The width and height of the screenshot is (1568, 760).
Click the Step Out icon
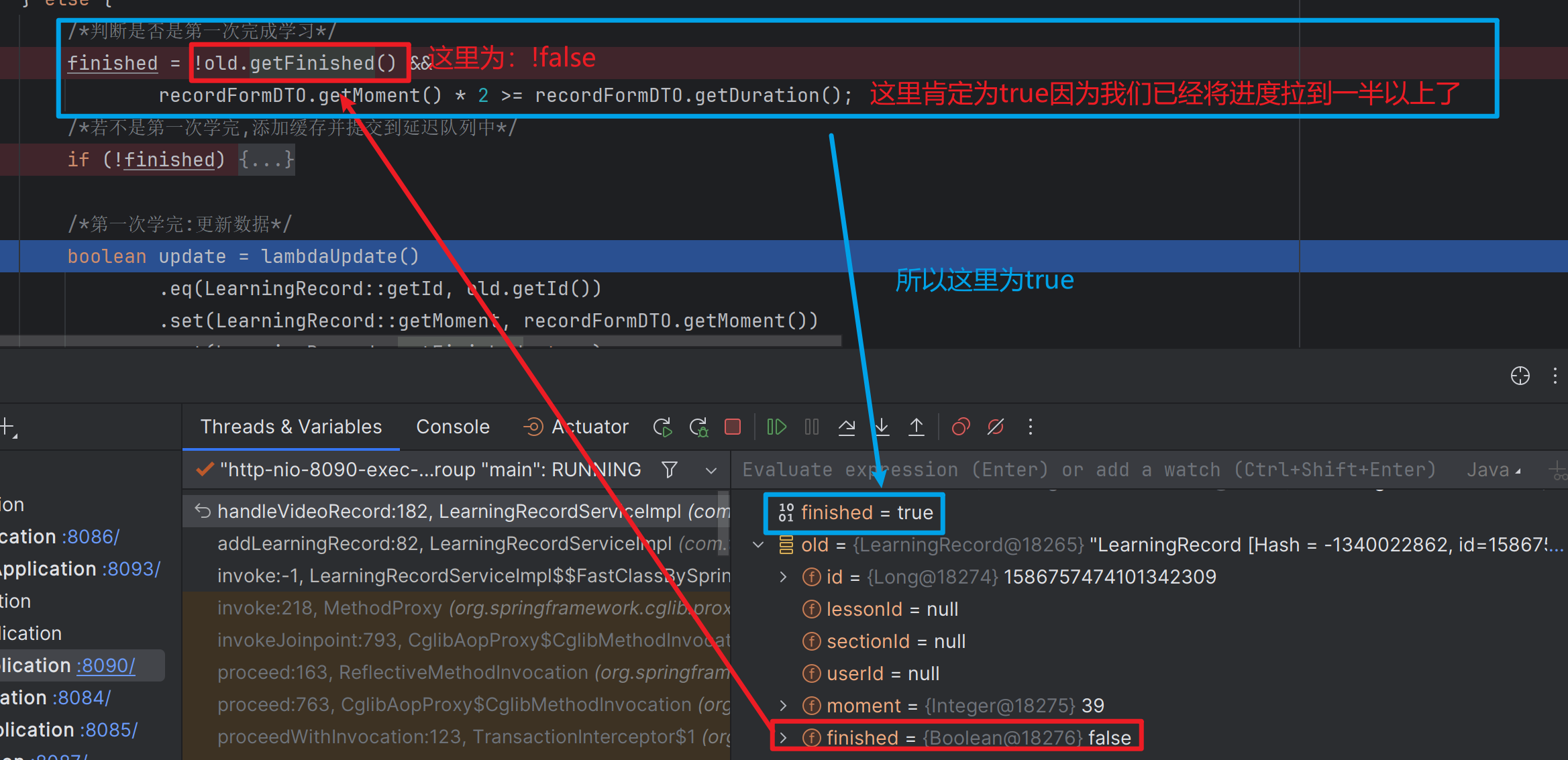[x=917, y=427]
